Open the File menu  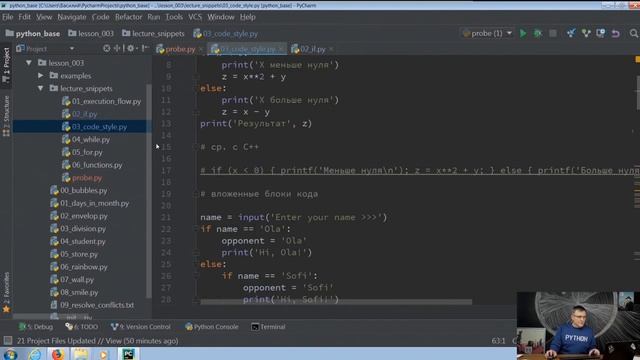[x=8, y=17]
